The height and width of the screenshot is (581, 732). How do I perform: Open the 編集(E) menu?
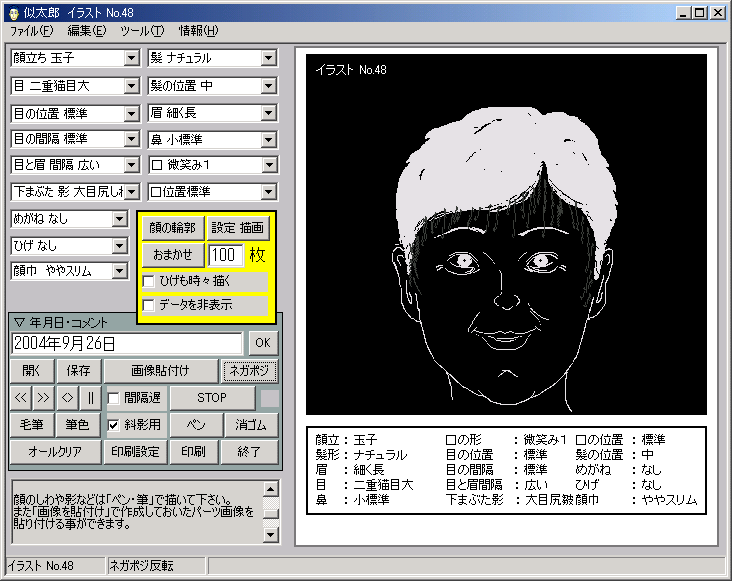coord(87,31)
